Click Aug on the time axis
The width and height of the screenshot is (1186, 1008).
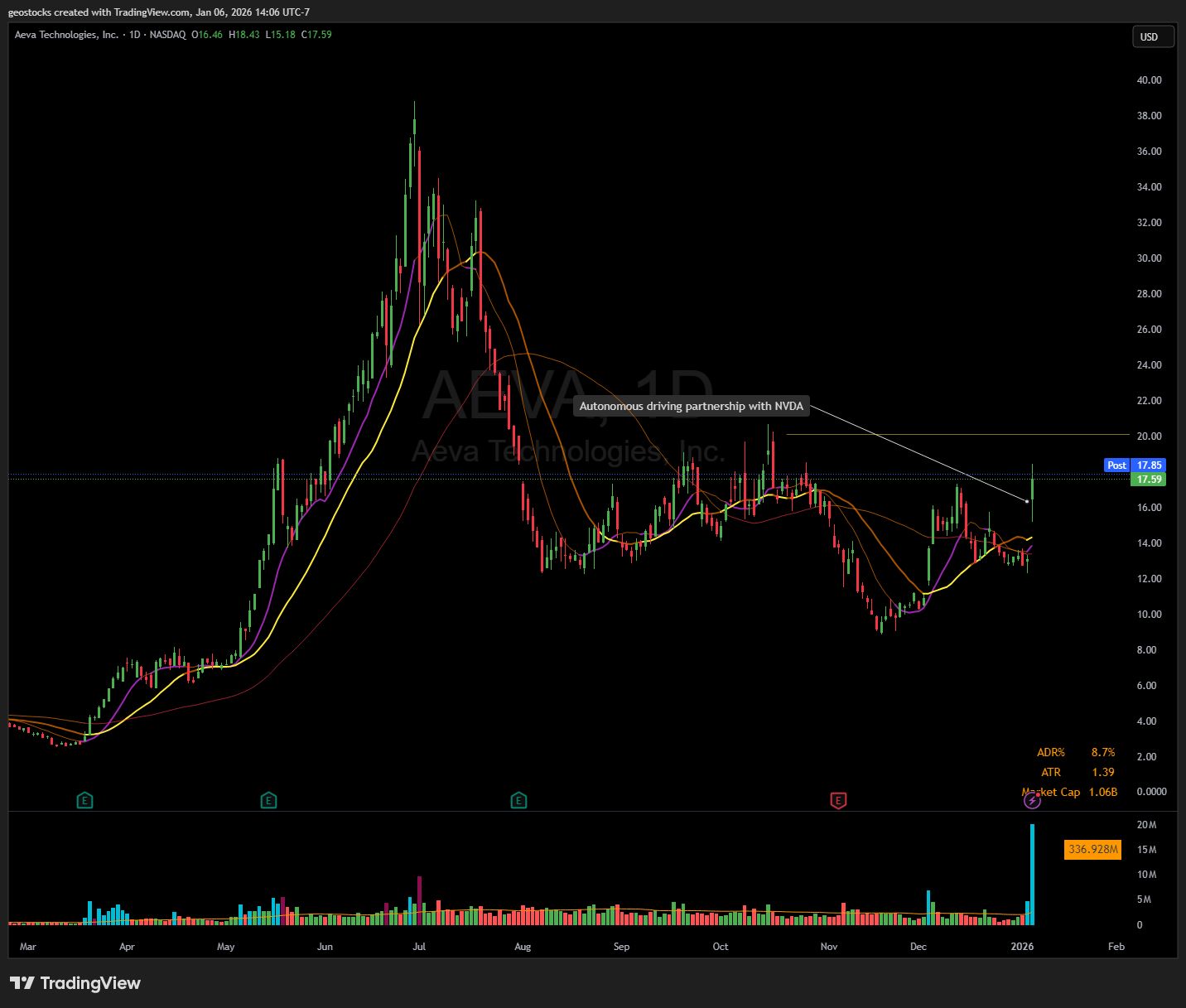[x=523, y=947]
